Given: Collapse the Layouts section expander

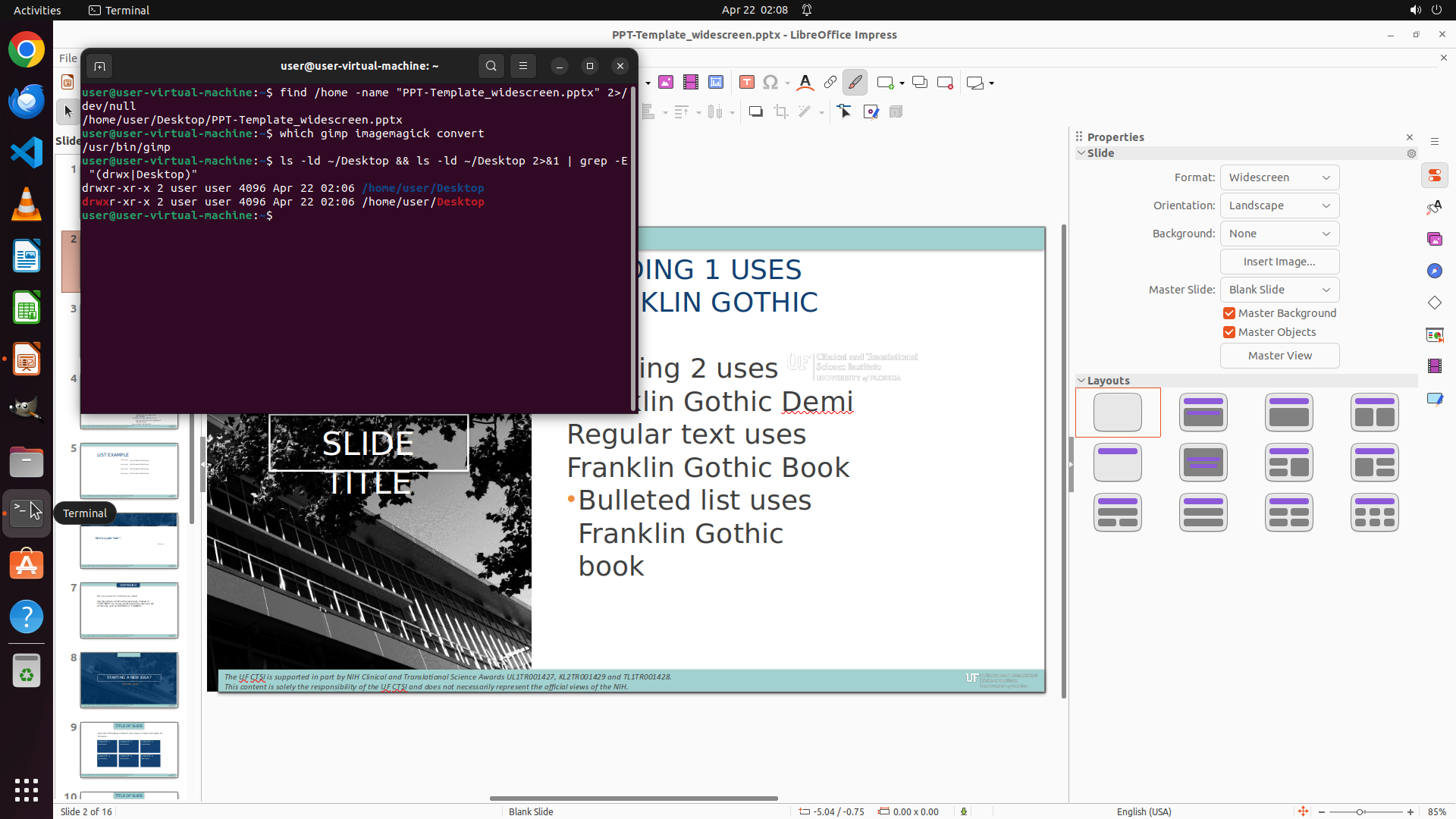Looking at the screenshot, I should [1081, 381].
